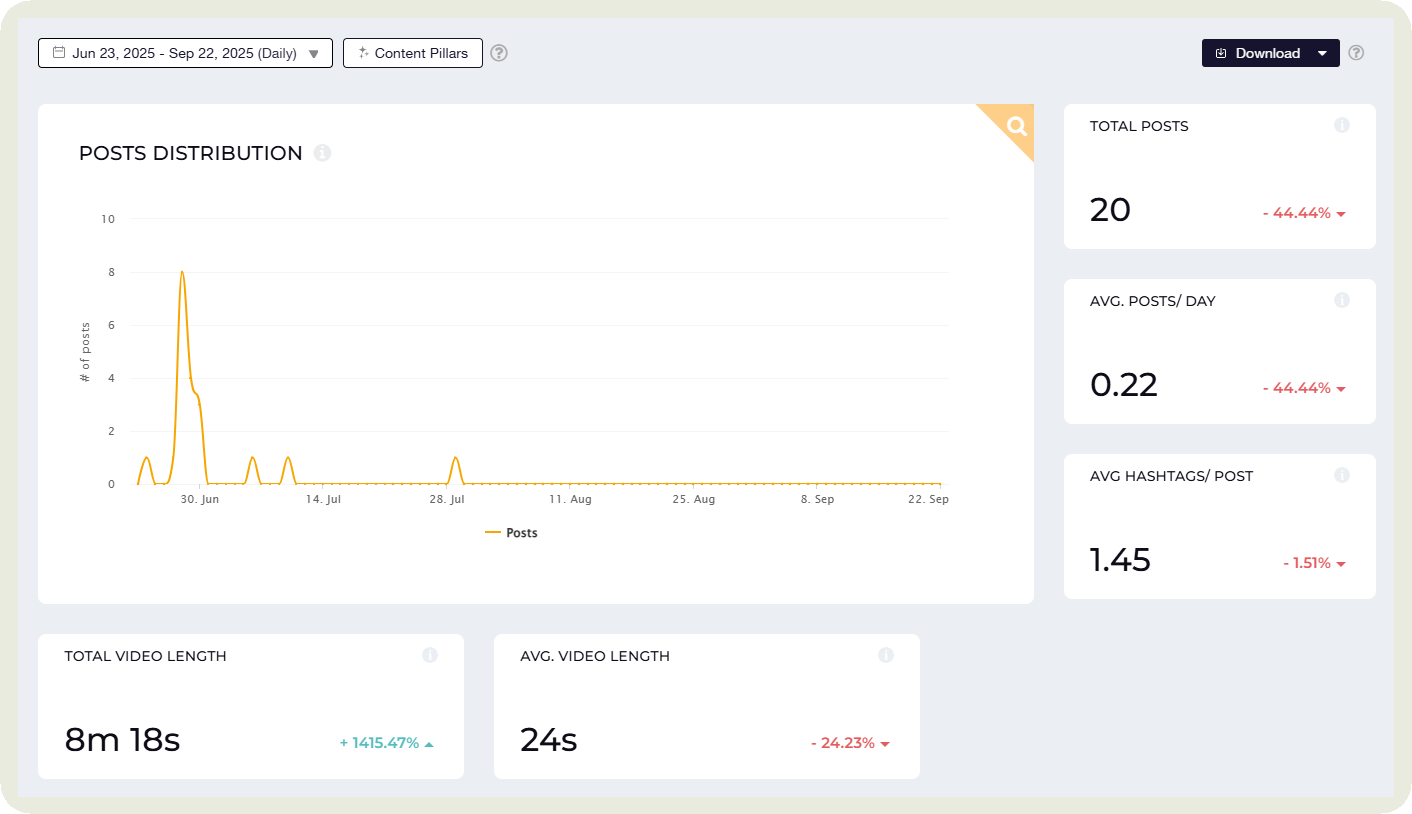Click info icon on Avg Hashtags/Post card
Screen dimensions: 1412x814
point(1342,476)
